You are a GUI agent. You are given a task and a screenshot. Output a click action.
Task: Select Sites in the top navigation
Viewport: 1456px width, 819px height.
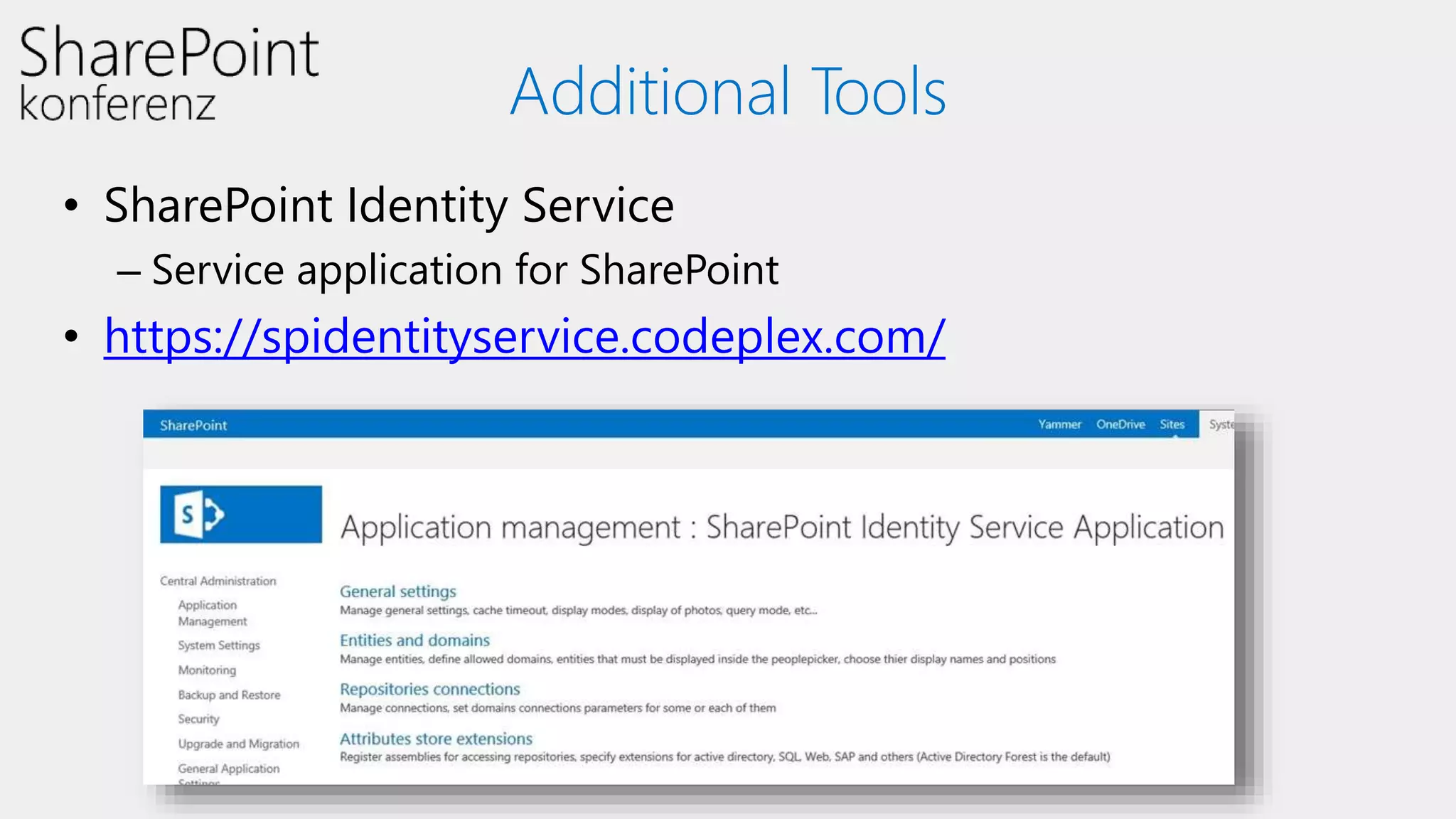1172,424
